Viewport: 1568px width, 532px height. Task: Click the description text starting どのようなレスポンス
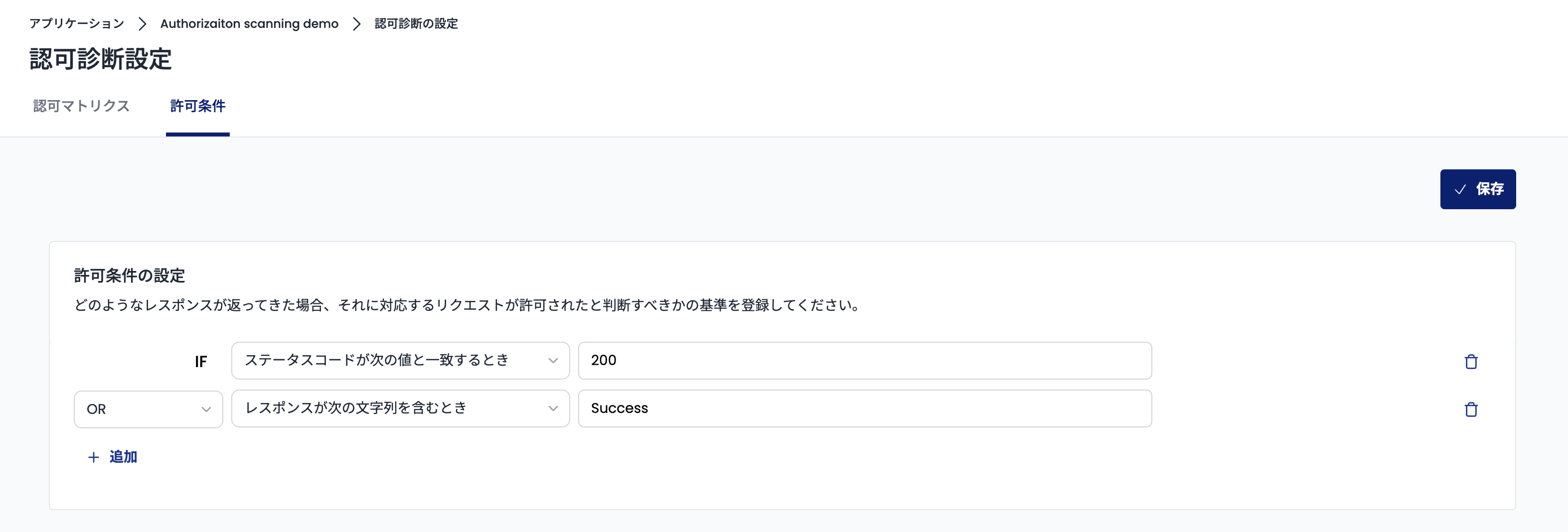click(467, 305)
